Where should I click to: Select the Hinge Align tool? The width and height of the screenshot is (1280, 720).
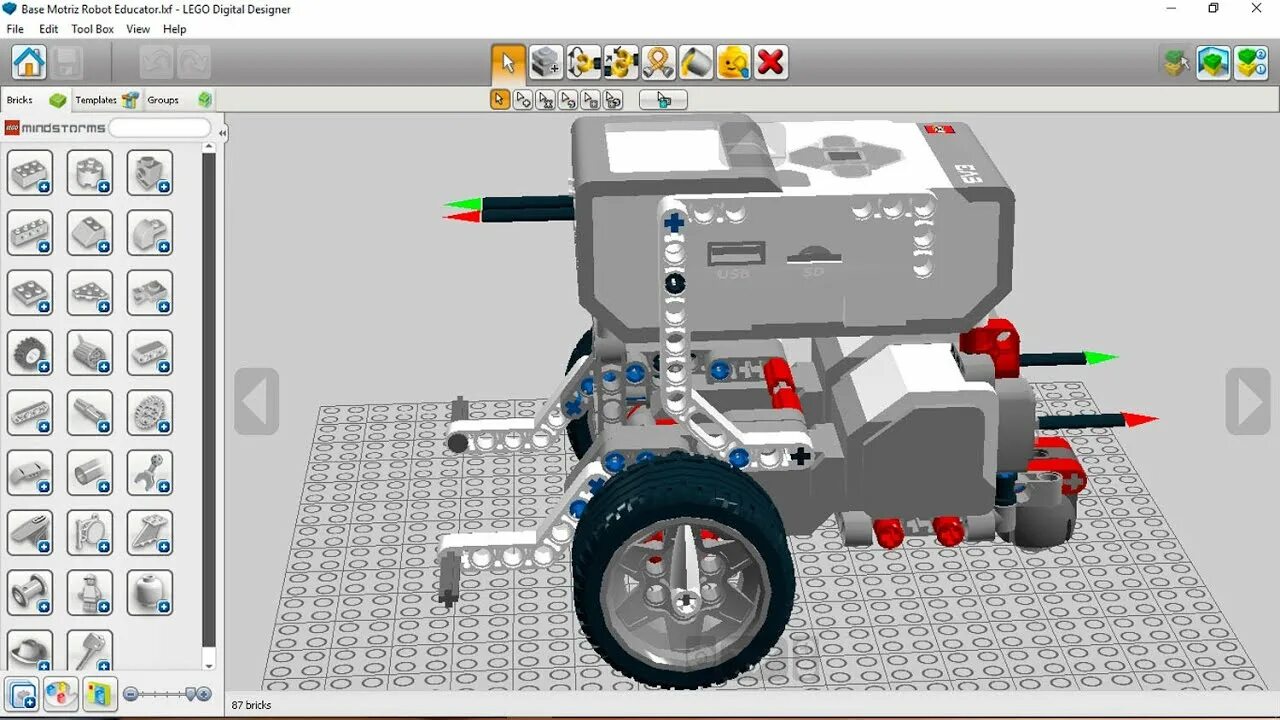(621, 62)
